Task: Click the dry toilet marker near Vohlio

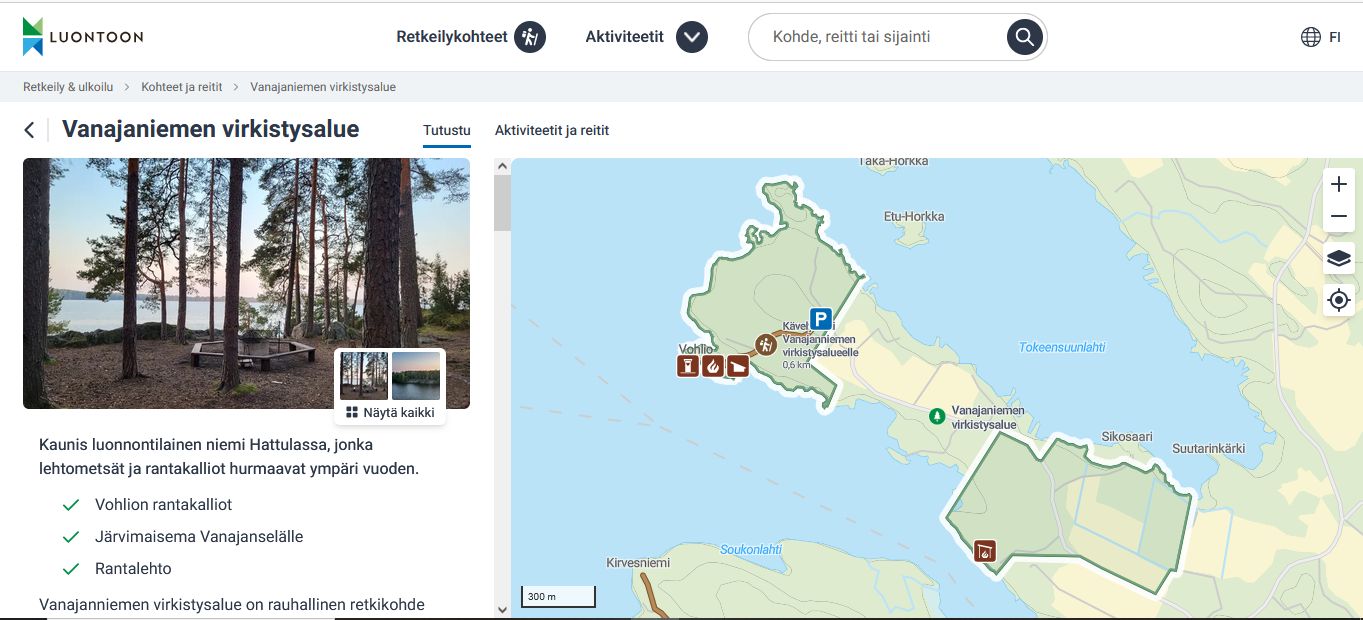Action: click(x=688, y=366)
